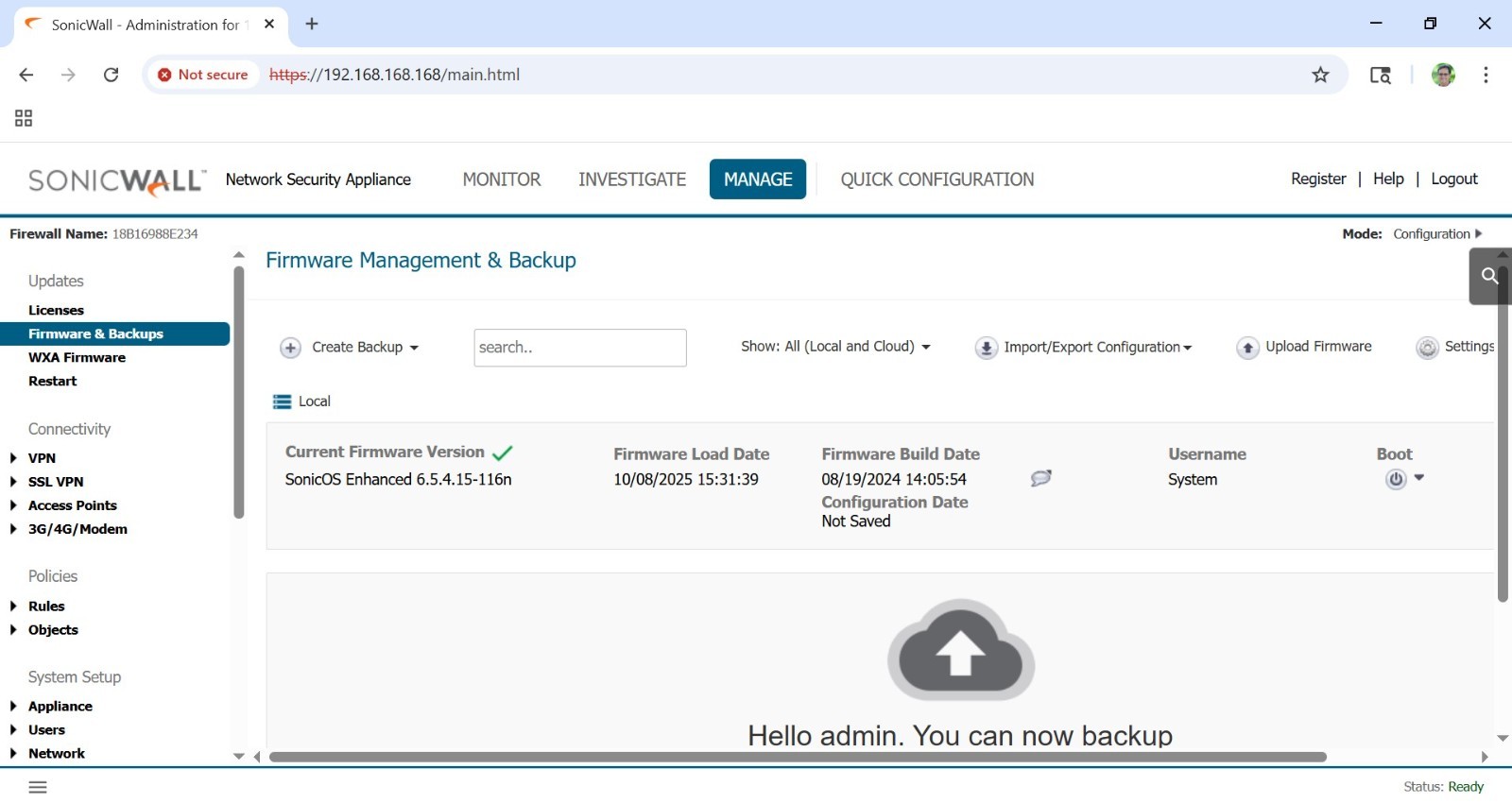Image resolution: width=1512 pixels, height=803 pixels.
Task: Switch to the MONITOR tab
Action: pos(502,179)
